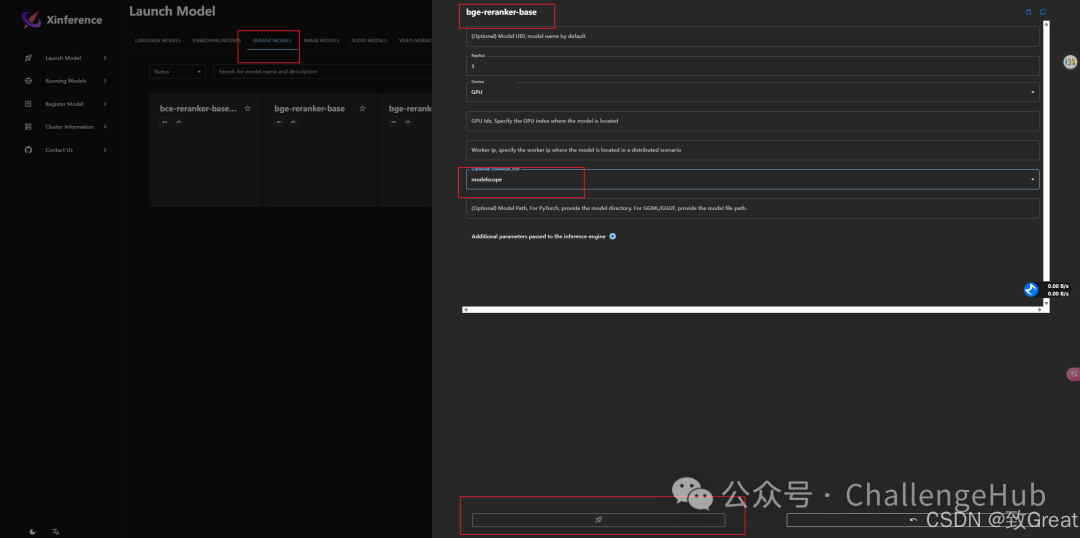
Task: Click the 'en' tag on bce-reranker-base card
Action: click(165, 122)
